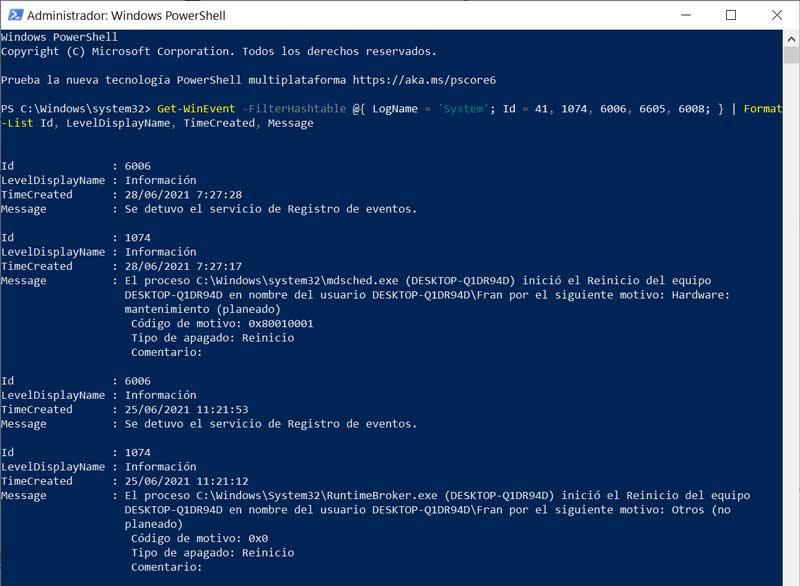
Task: Click 'Id, LevelDisplayName, TimeCreated, Message' command text
Action: (x=177, y=123)
